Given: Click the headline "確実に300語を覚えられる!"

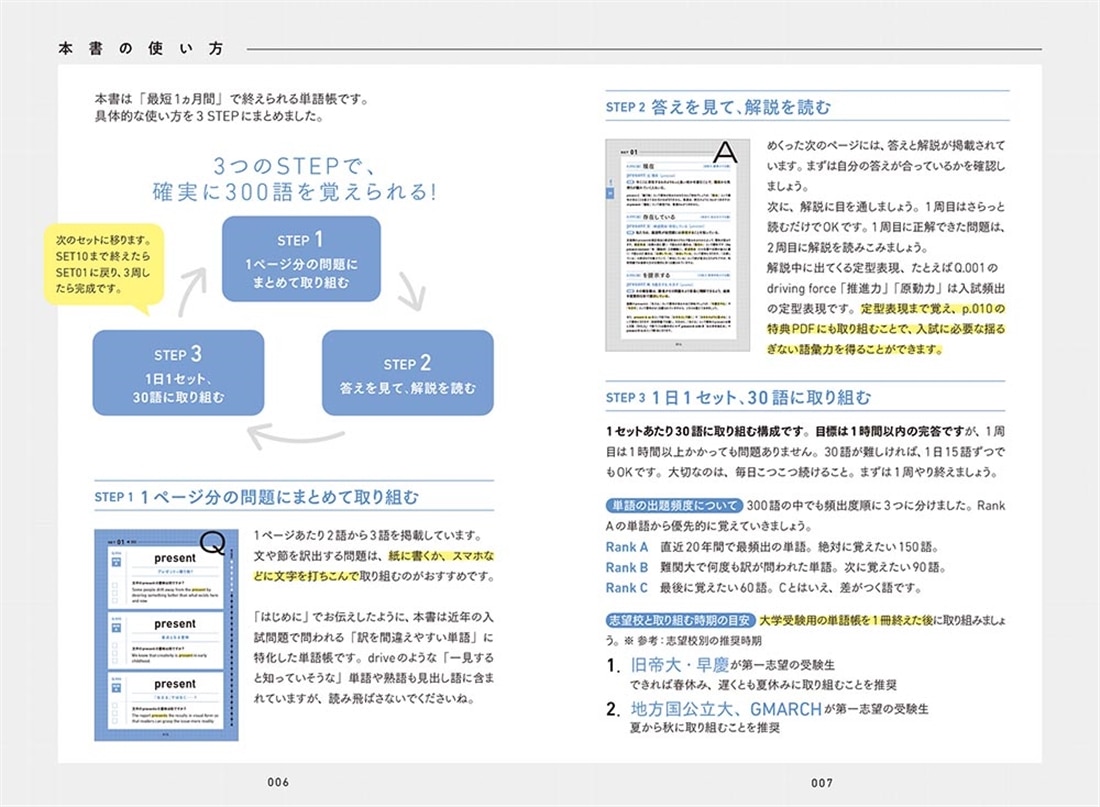Looking at the screenshot, I should point(295,192).
